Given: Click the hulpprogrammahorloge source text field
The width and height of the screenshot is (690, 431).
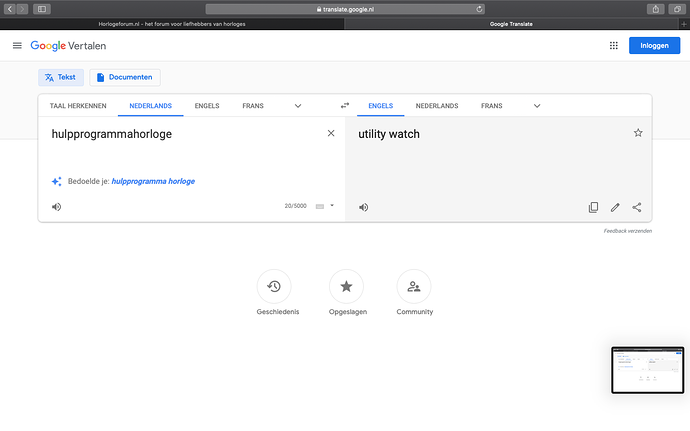Looking at the screenshot, I should tap(112, 134).
